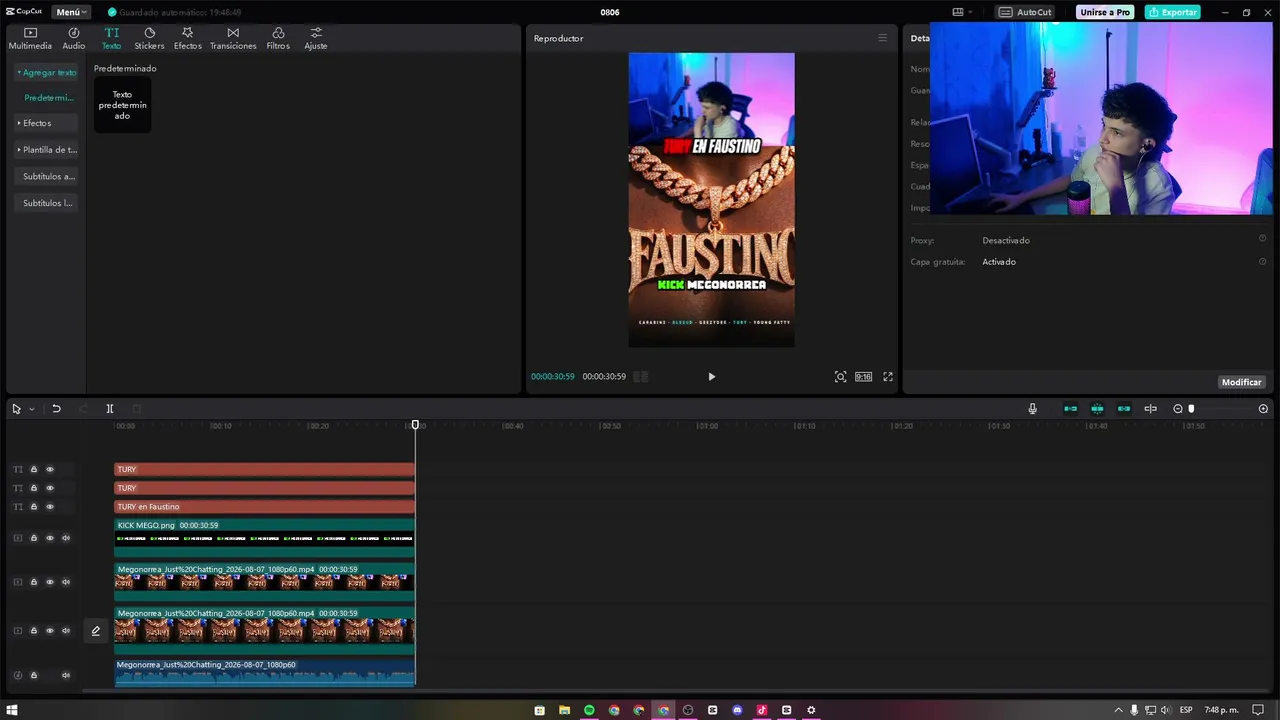
Task: Select the KICK MEGO.png clip in timeline
Action: pyautogui.click(x=264, y=538)
